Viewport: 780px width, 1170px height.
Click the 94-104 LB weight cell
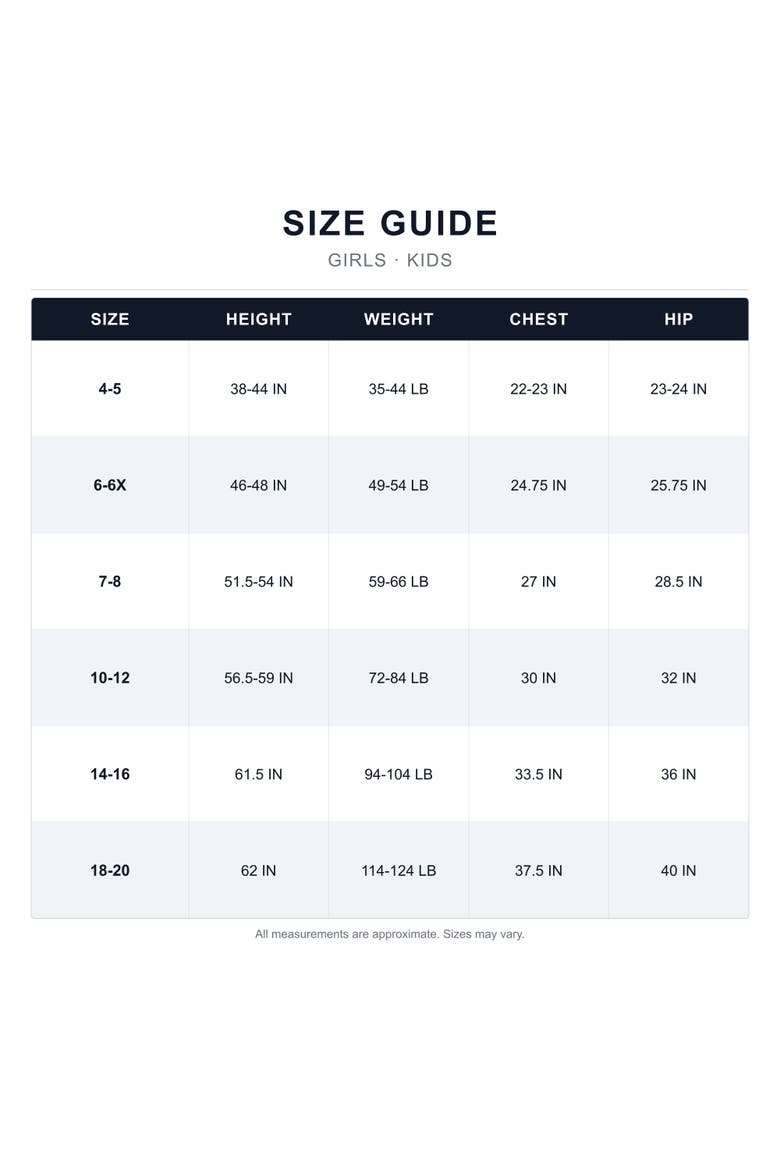point(399,774)
